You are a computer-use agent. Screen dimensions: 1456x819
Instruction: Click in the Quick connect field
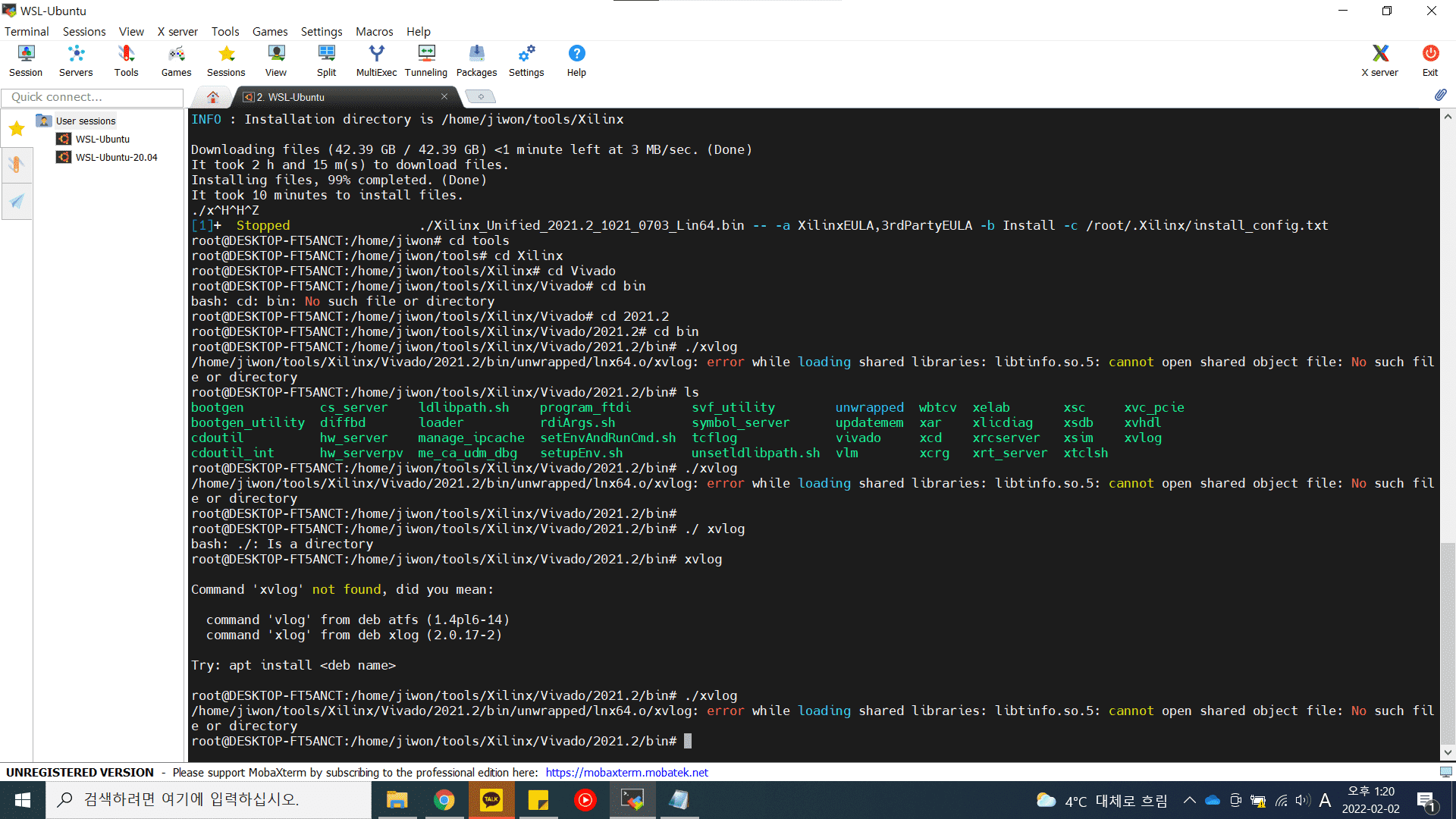(92, 97)
